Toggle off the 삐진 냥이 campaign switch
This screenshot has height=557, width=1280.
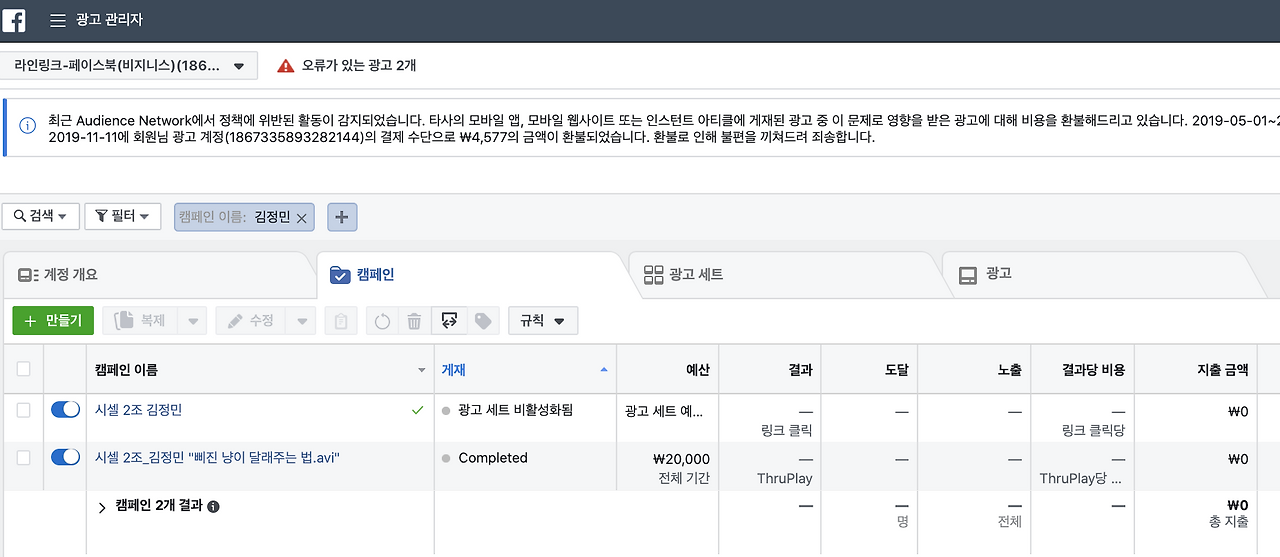pos(65,457)
